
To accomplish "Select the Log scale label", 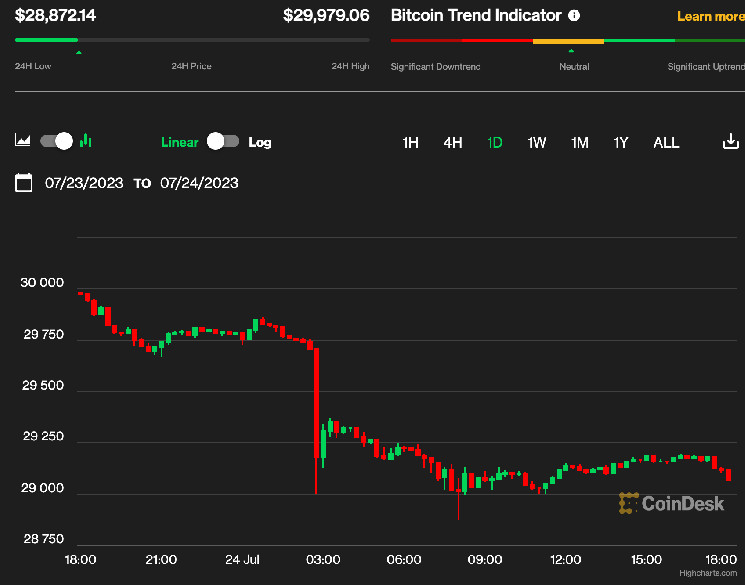I will (x=260, y=143).
